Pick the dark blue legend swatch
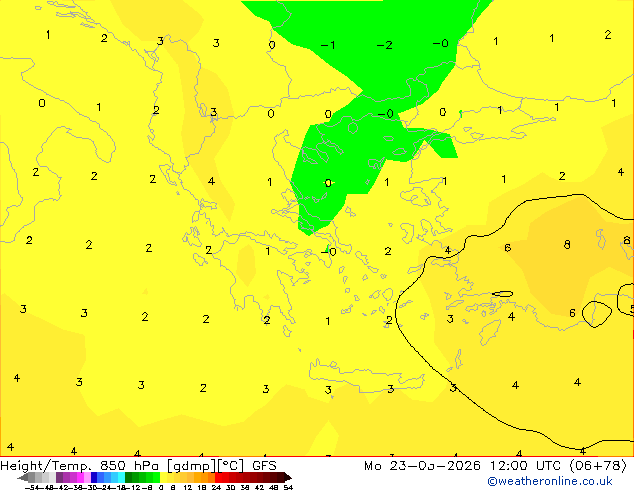Viewport: 634px width, 490px height. pos(94,477)
